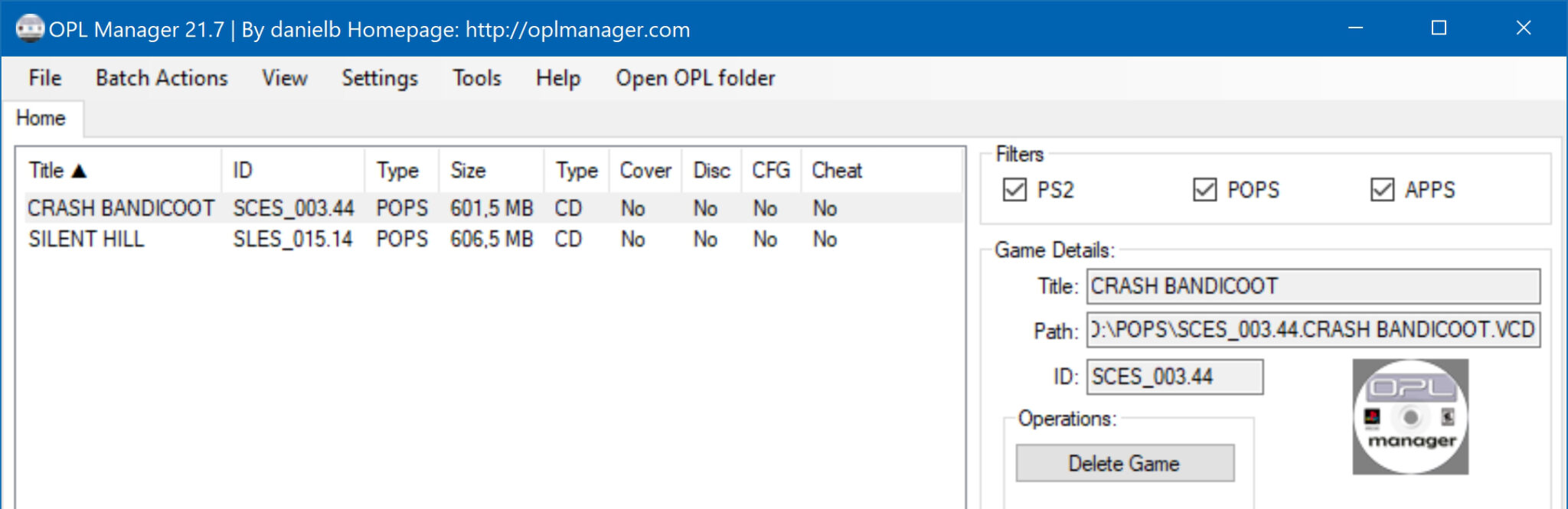The image size is (1568, 509).
Task: Open the Batch Actions menu
Action: tap(162, 78)
